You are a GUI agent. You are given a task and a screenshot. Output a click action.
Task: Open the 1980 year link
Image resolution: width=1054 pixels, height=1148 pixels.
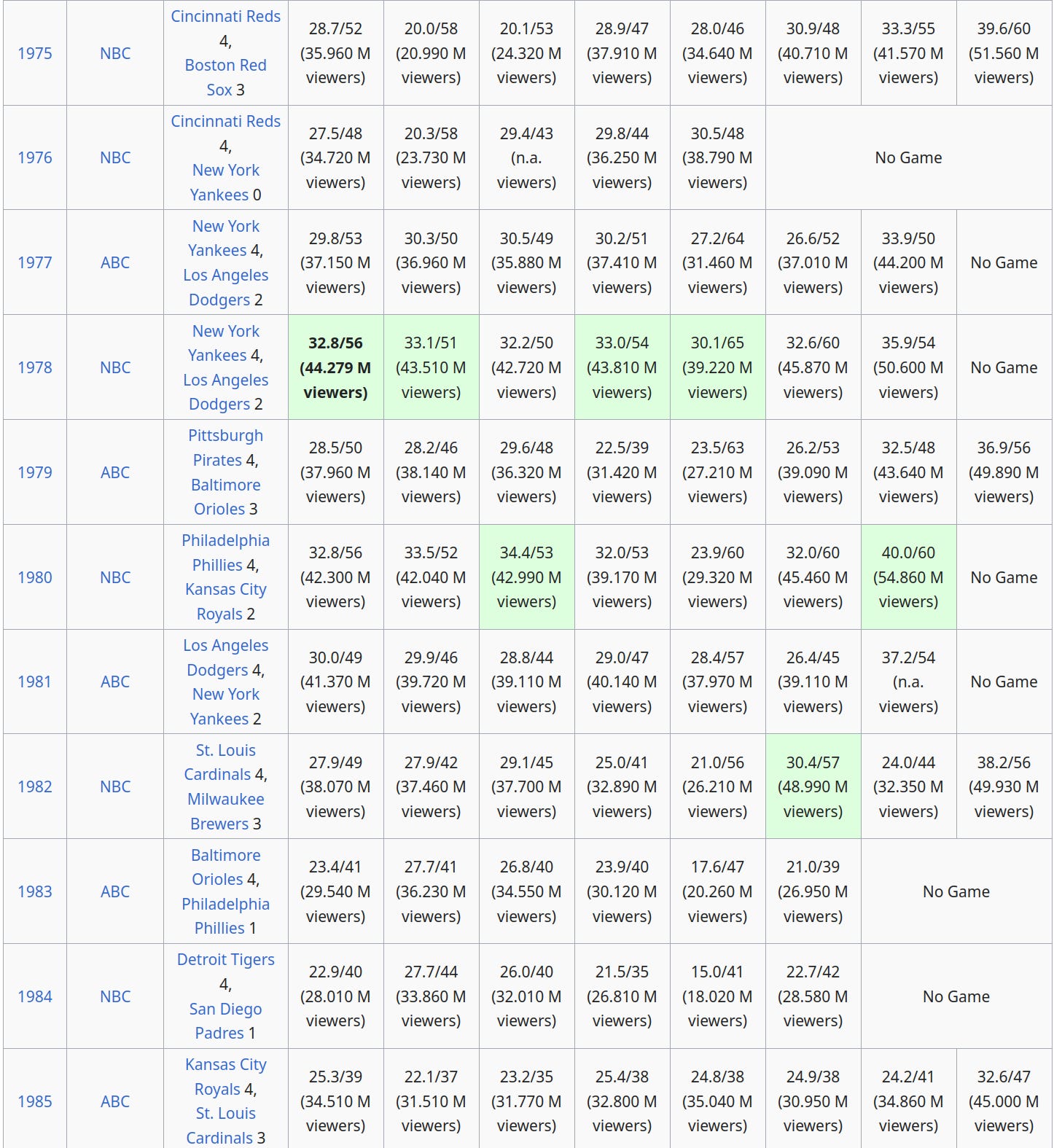(x=35, y=577)
